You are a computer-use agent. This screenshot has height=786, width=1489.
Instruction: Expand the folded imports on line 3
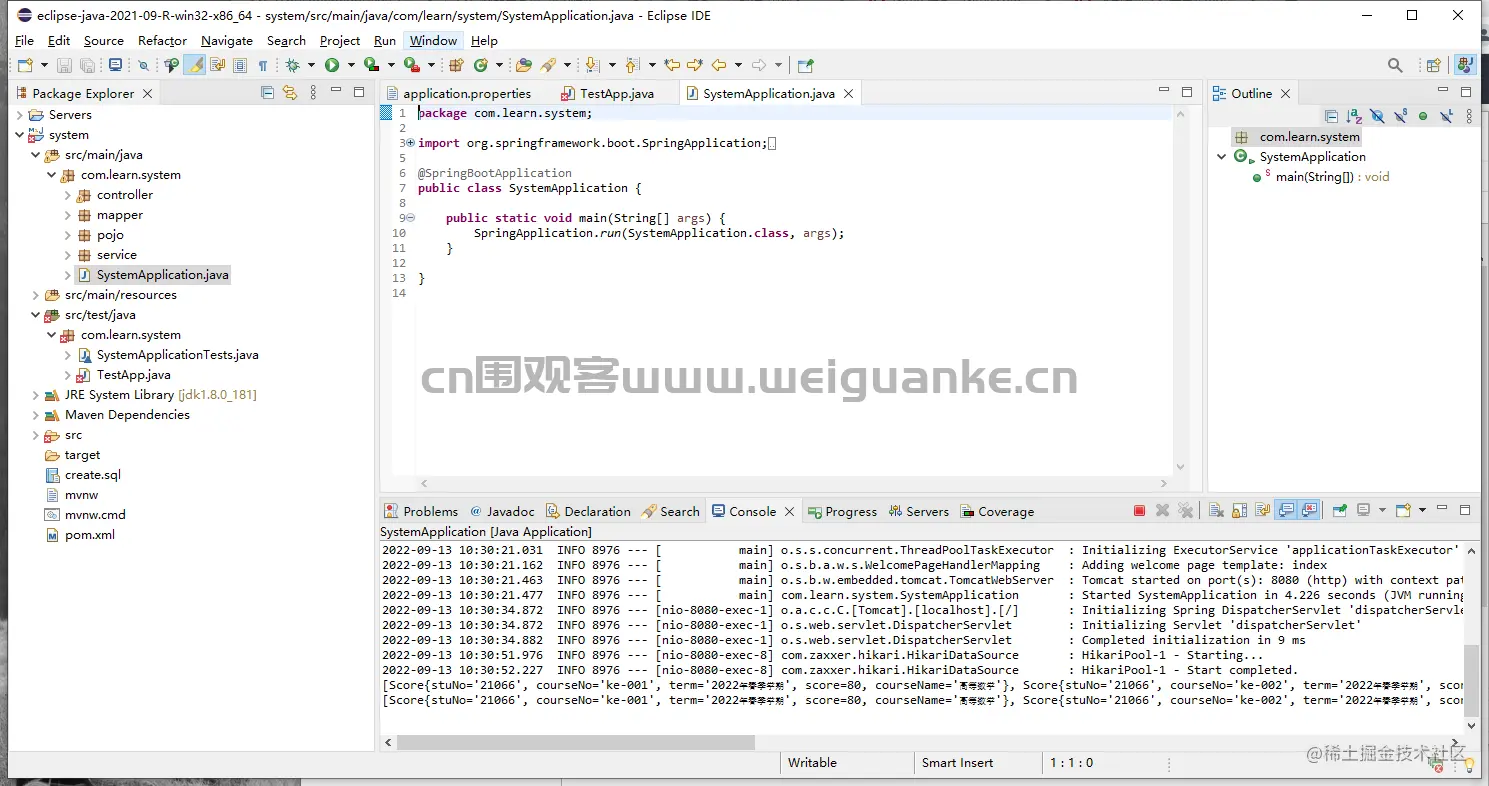point(410,143)
